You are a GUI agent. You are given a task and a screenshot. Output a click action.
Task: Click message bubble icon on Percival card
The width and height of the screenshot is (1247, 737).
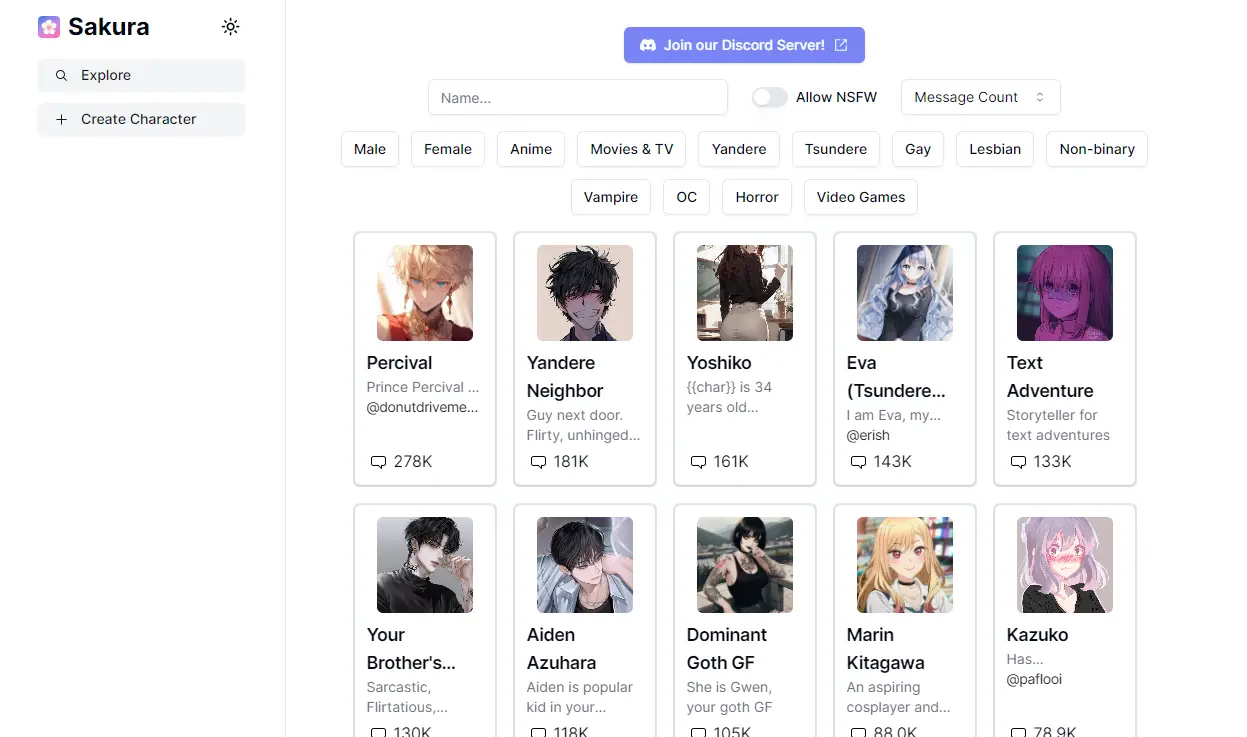[x=378, y=462]
